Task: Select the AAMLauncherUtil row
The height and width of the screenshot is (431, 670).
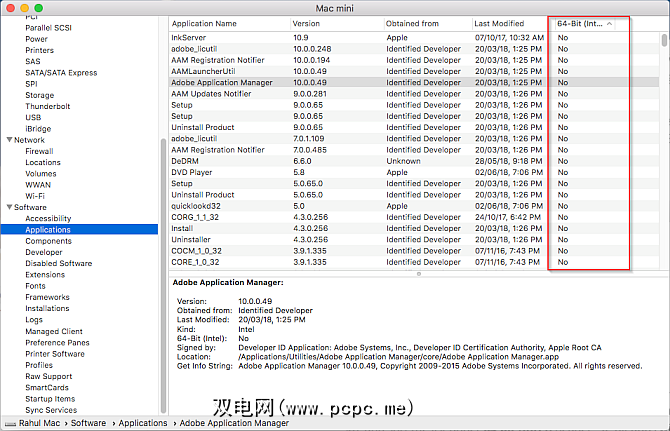Action: tap(414, 71)
